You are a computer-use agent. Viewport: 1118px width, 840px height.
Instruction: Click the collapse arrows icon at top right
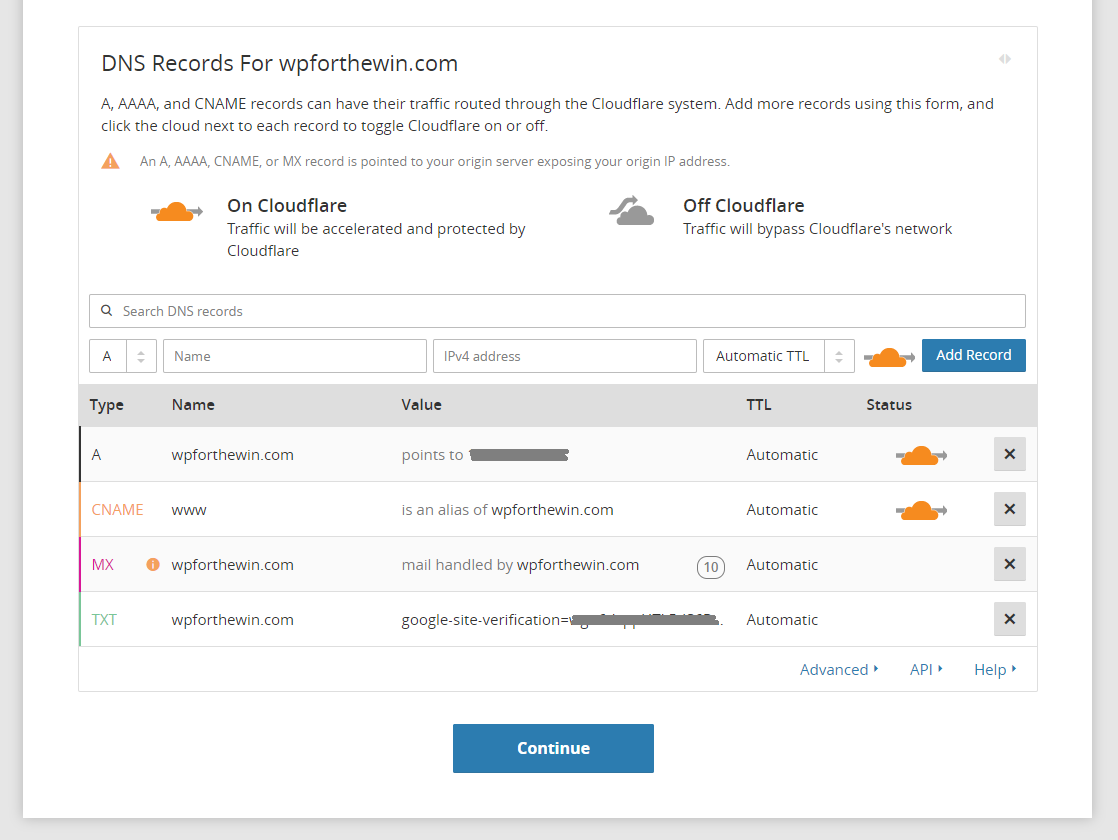point(1004,59)
